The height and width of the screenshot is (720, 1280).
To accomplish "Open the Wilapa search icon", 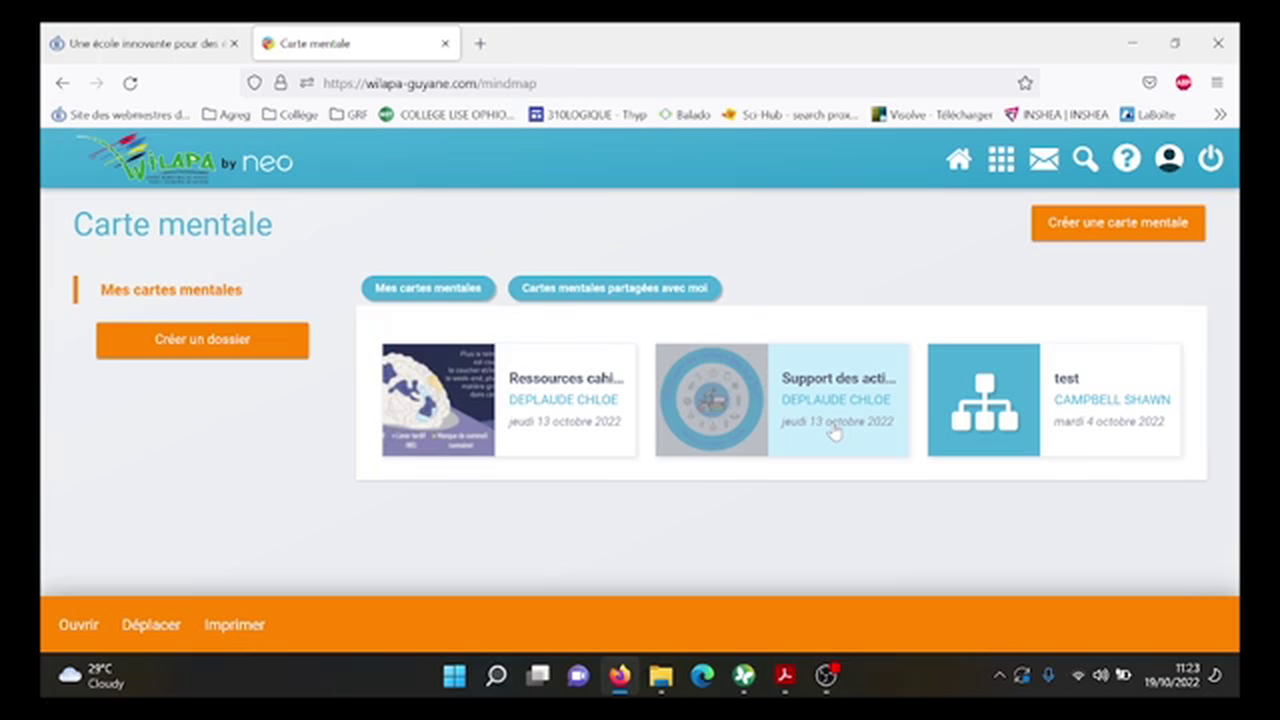I will [1085, 159].
